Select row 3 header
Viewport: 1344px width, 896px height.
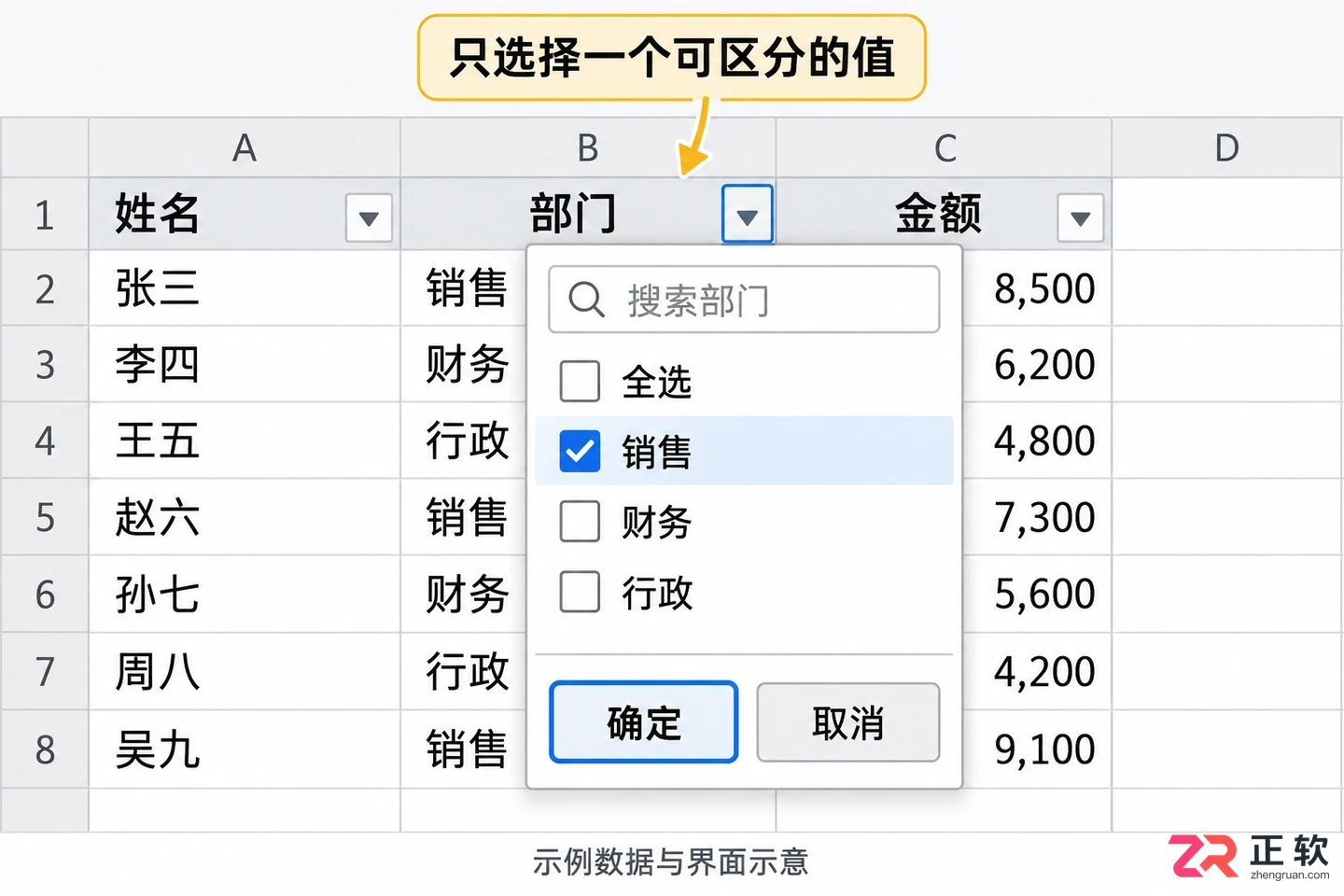45,364
